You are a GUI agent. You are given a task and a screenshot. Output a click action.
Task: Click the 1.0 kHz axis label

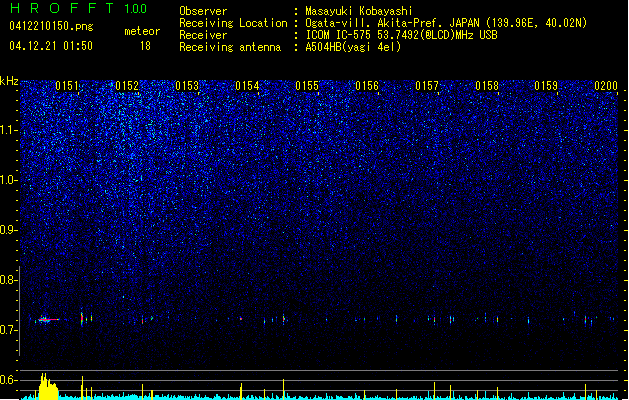8,180
